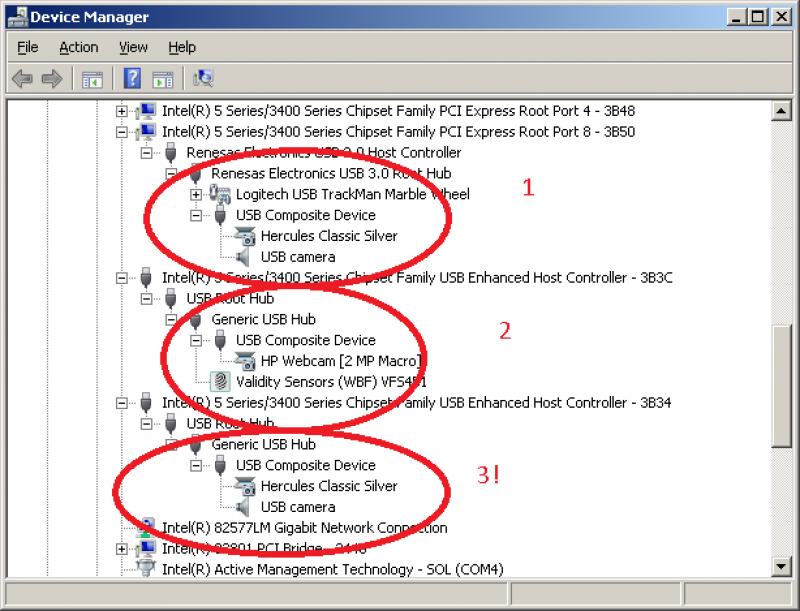This screenshot has height=611, width=800.
Task: Click the Back arrow toolbar icon
Action: [22, 79]
